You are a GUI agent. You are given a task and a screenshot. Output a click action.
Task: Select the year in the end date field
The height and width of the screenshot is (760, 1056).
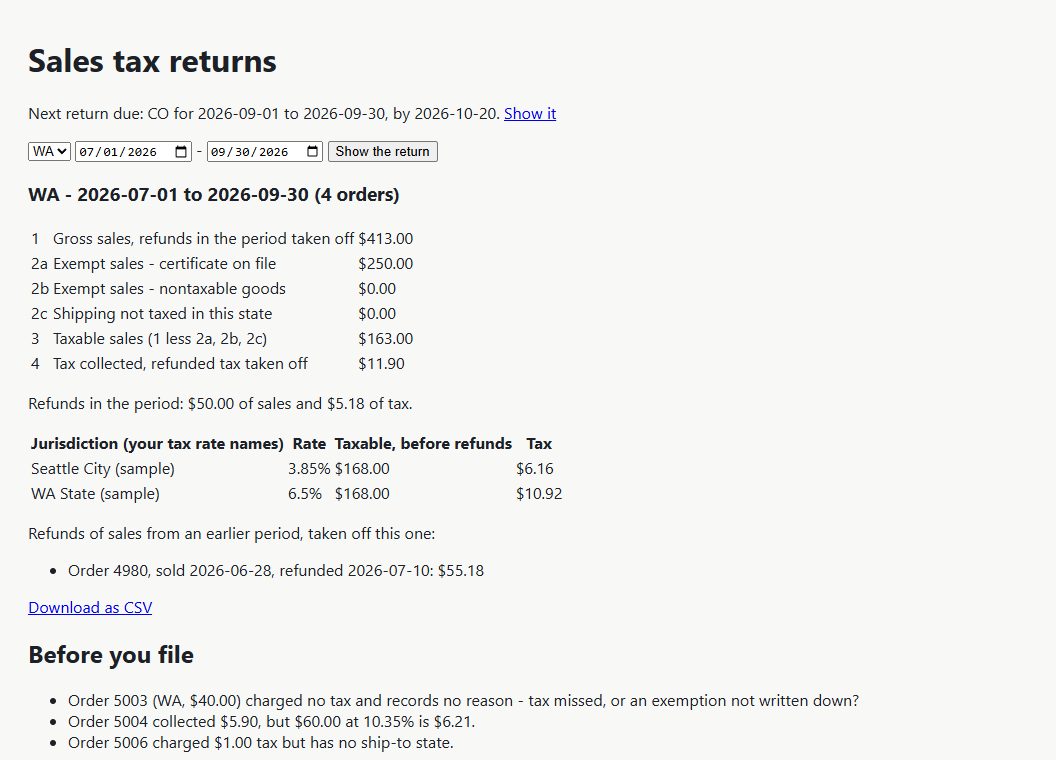point(273,152)
